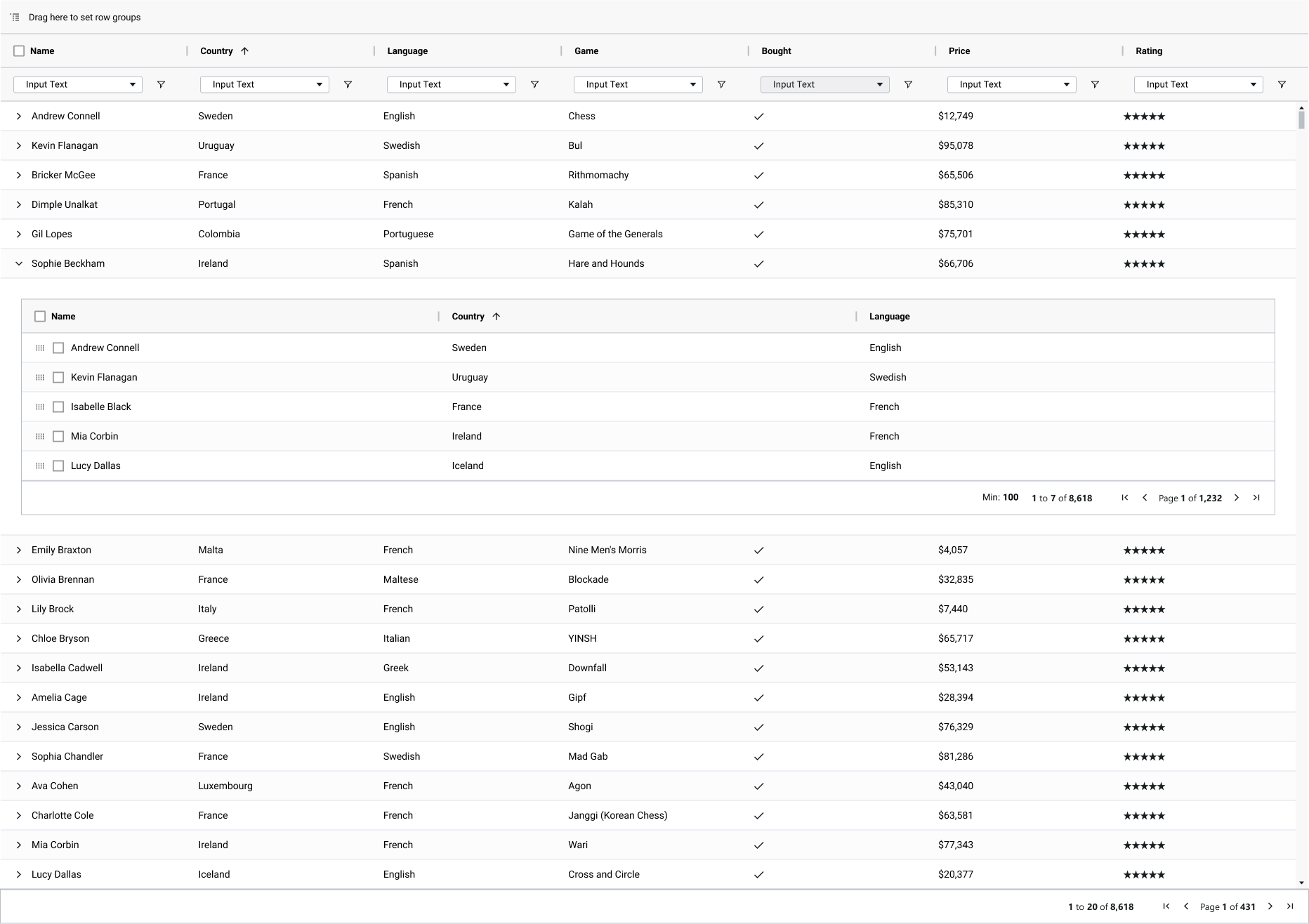Open the filter menu for the Country column
This screenshot has width=1309, height=924.
[x=348, y=84]
